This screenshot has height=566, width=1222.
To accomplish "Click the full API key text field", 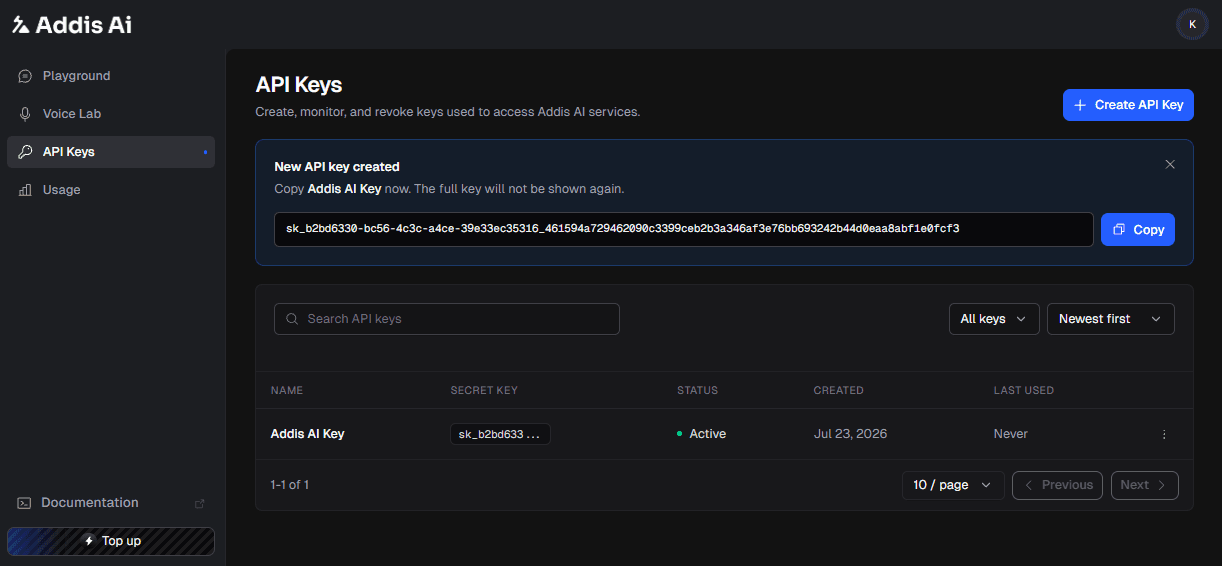I will click(x=684, y=229).
